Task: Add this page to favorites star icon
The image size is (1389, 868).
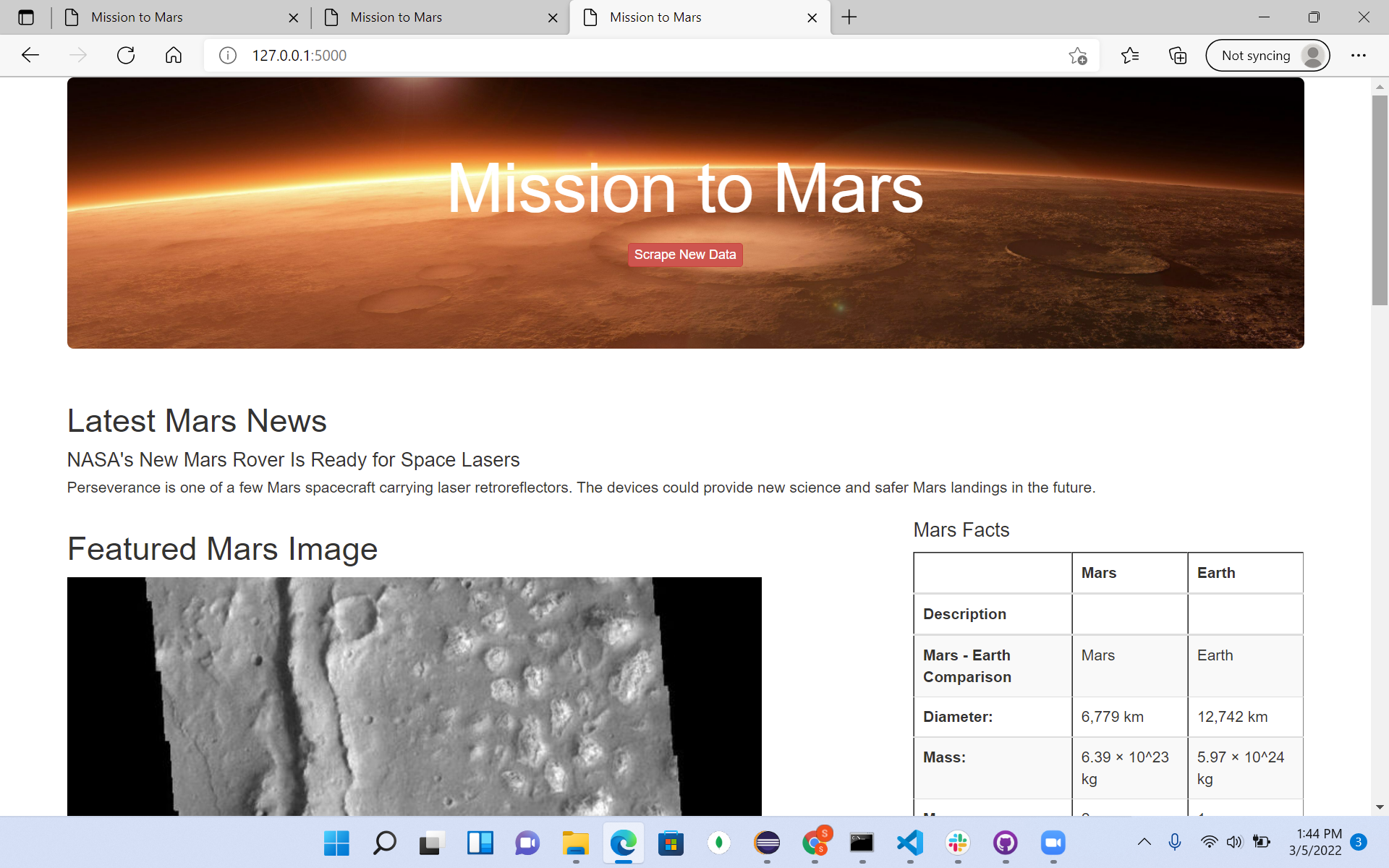Action: pyautogui.click(x=1078, y=56)
